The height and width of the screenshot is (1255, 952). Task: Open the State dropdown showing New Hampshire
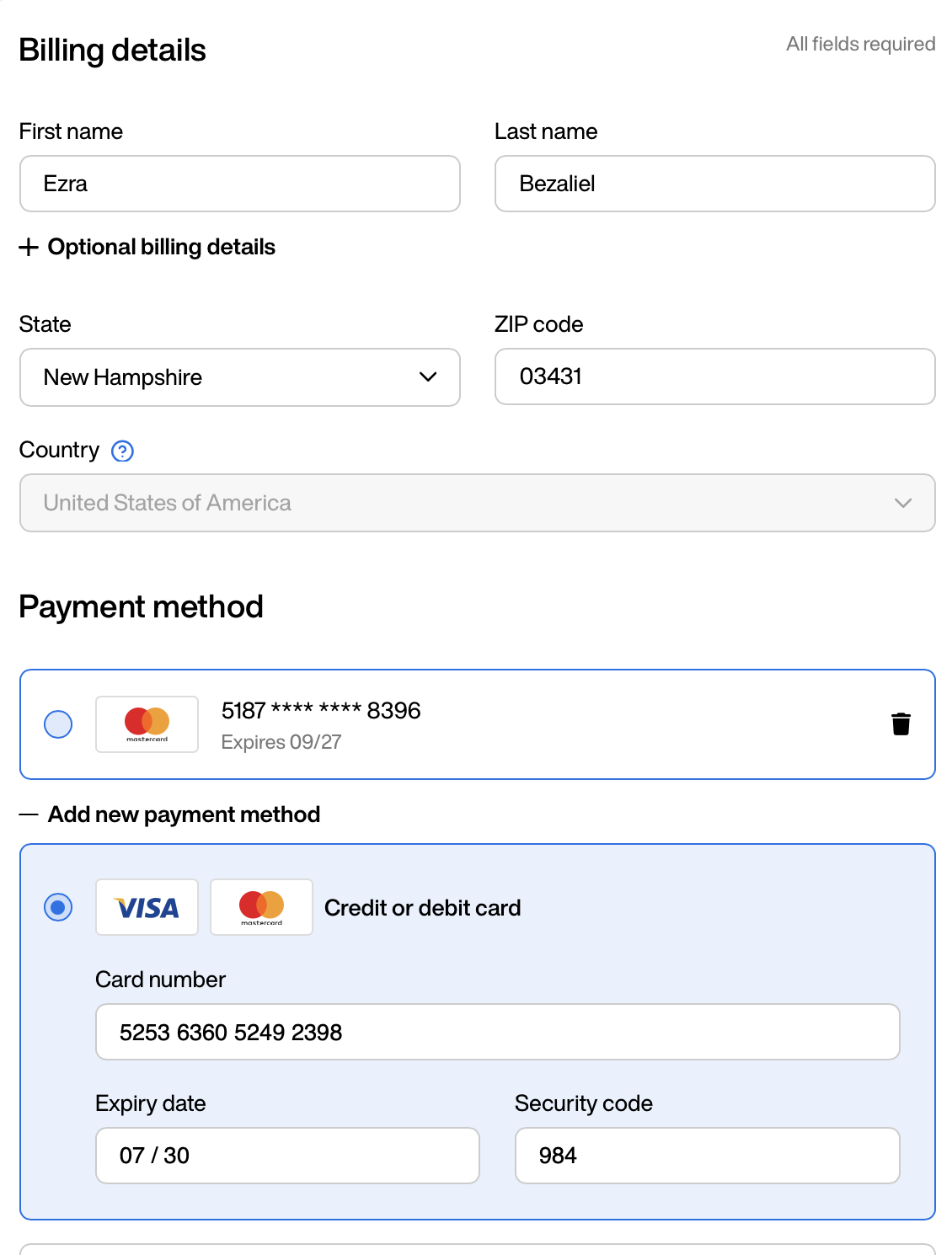click(x=240, y=377)
